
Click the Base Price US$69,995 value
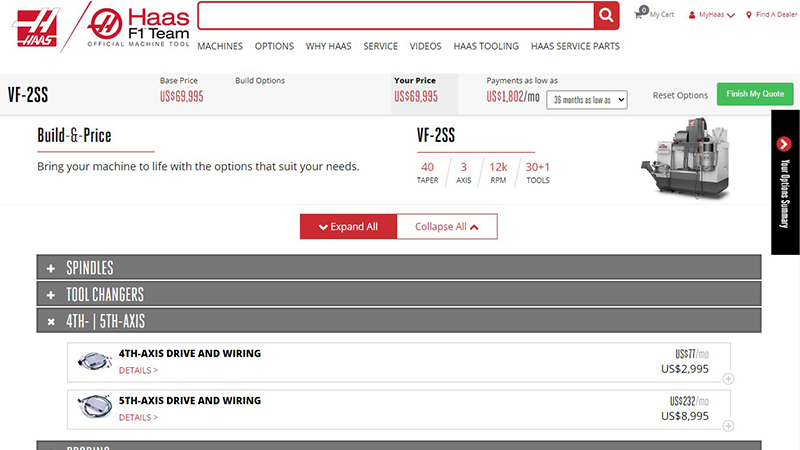[x=182, y=96]
